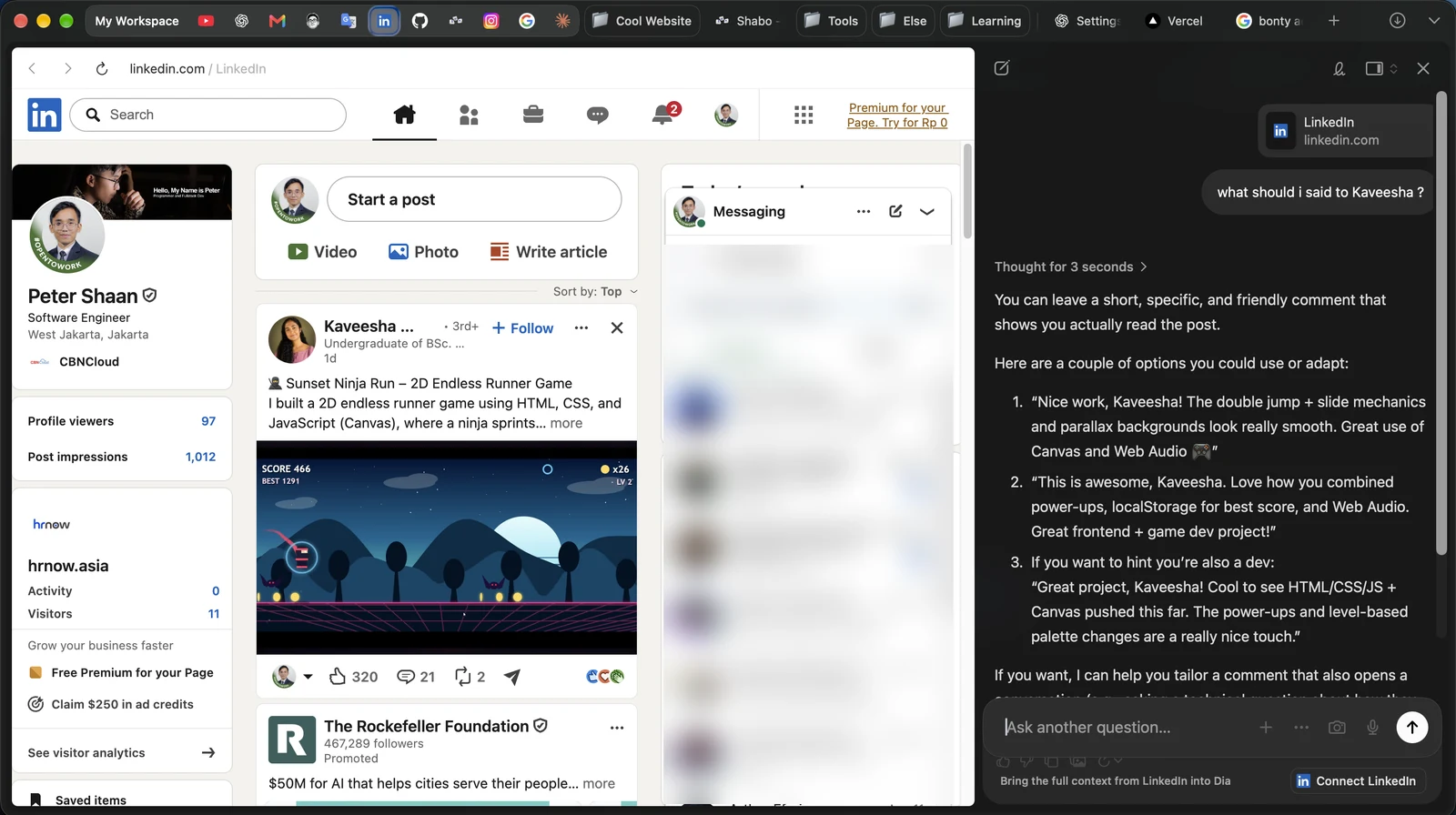The image size is (1456, 815).
Task: Open Kaveesha post's three-dot menu
Action: [581, 327]
